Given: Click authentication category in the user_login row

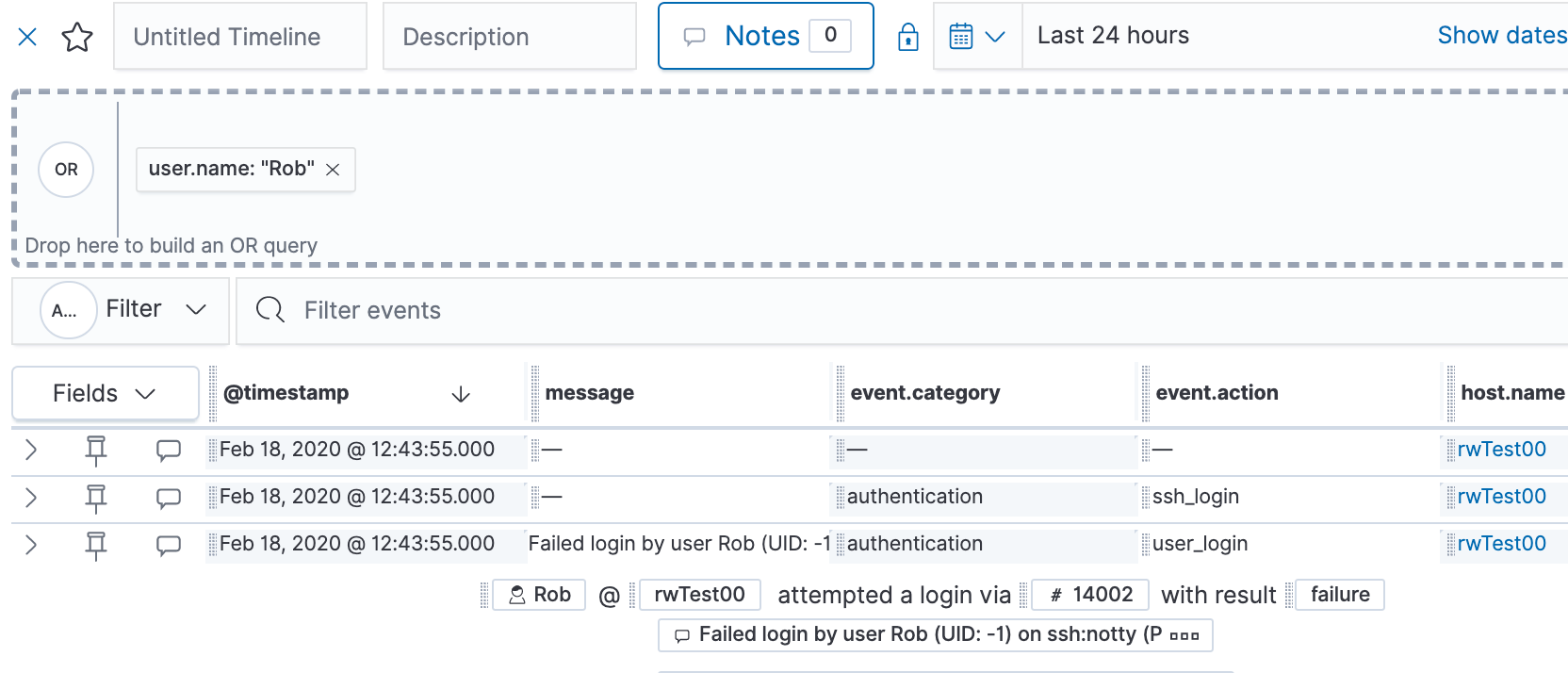Looking at the screenshot, I should 915,544.
